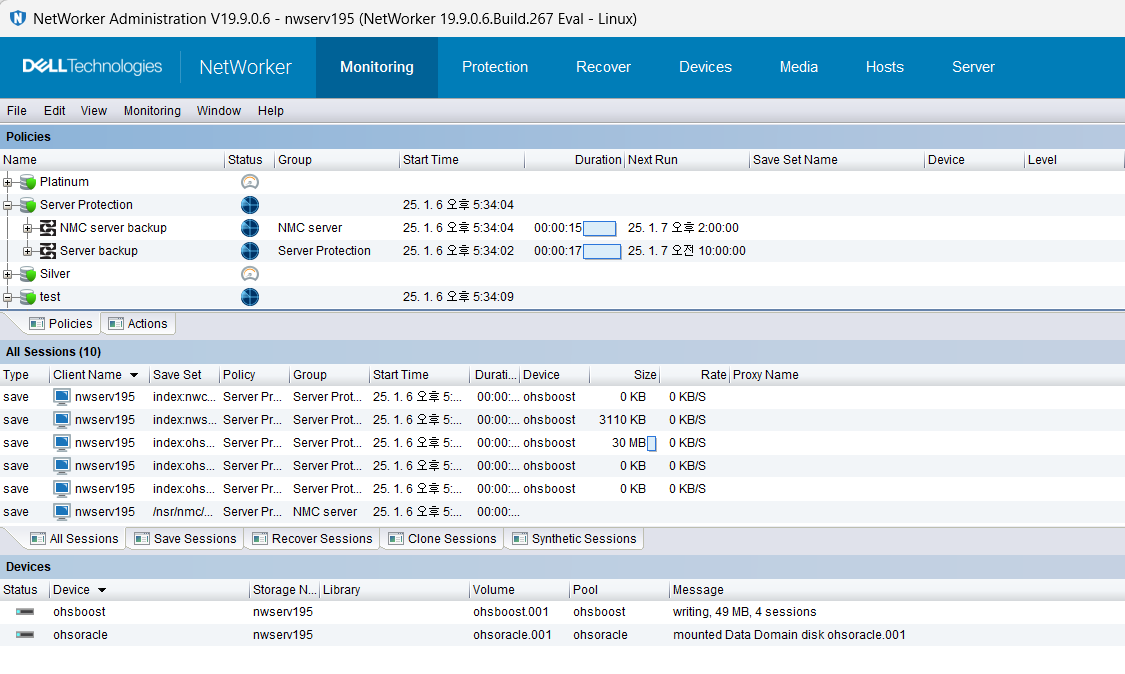Click the NMC server backup status icon

(x=250, y=228)
